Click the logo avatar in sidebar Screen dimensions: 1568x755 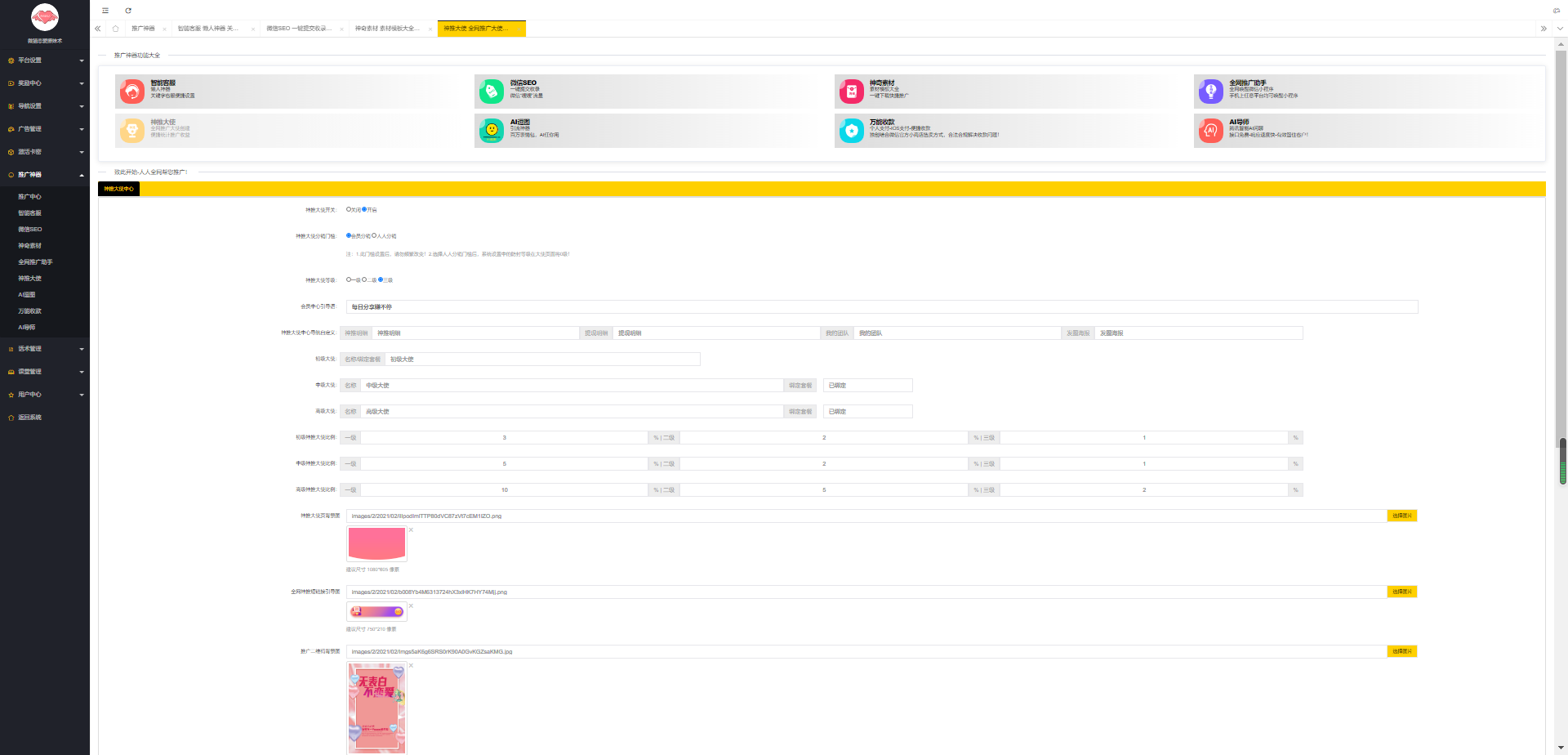pos(45,17)
